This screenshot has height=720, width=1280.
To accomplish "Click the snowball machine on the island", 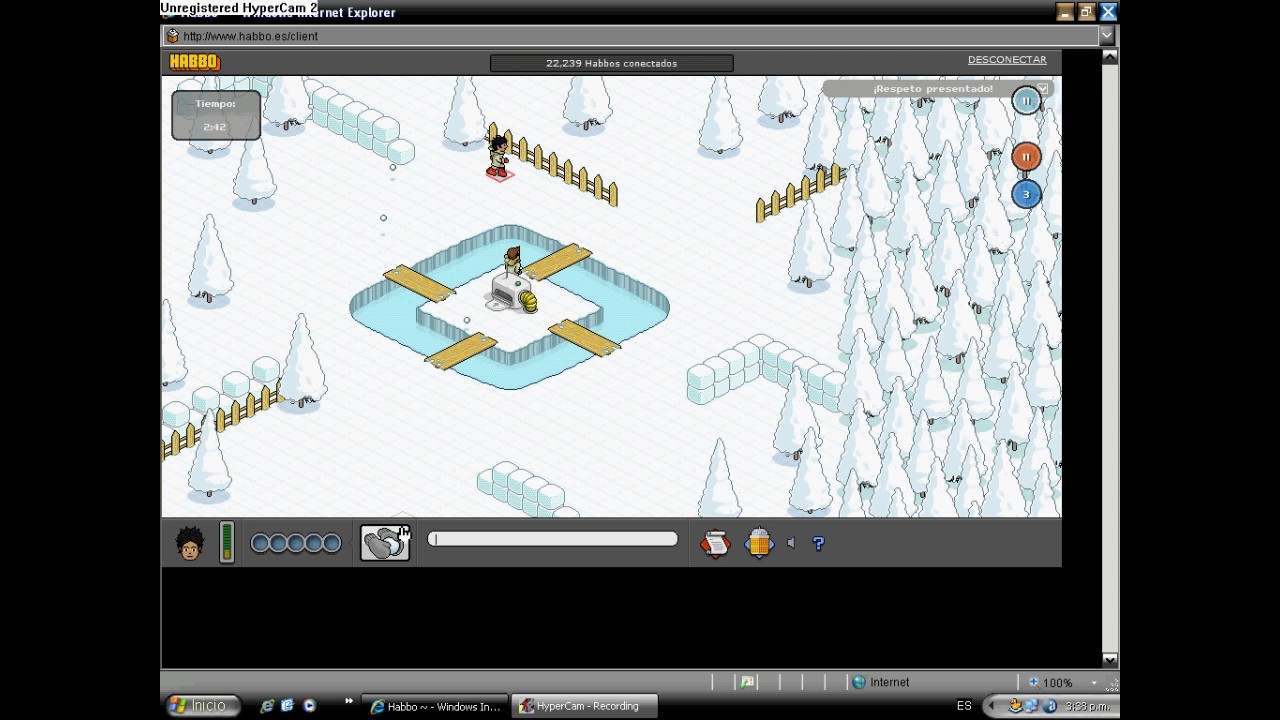I will pos(513,294).
